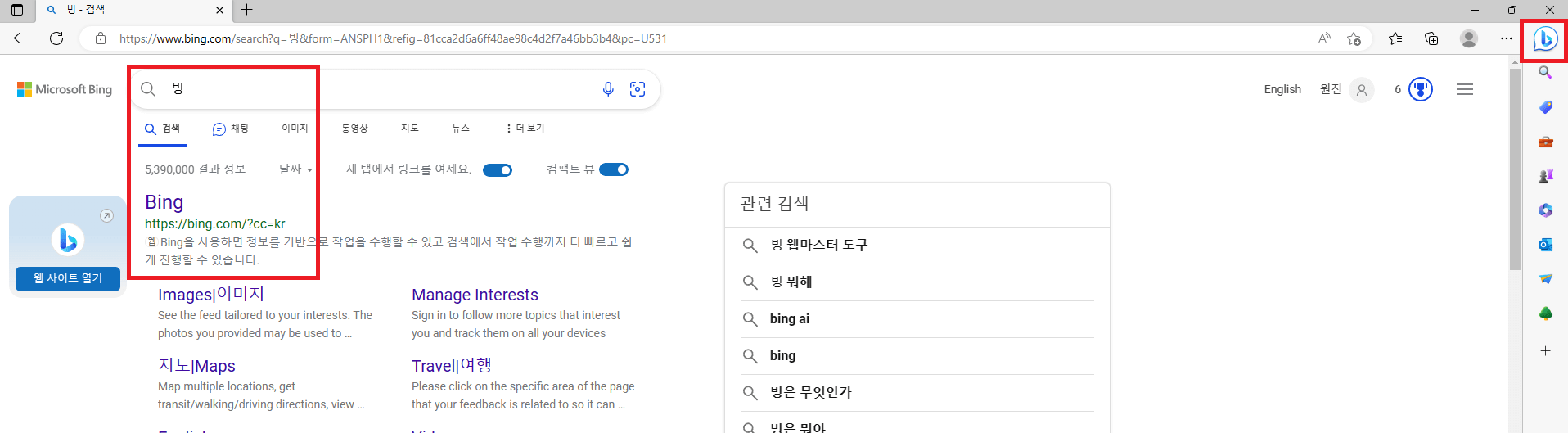This screenshot has width=1568, height=433.
Task: Open visual search camera icon
Action: point(638,89)
